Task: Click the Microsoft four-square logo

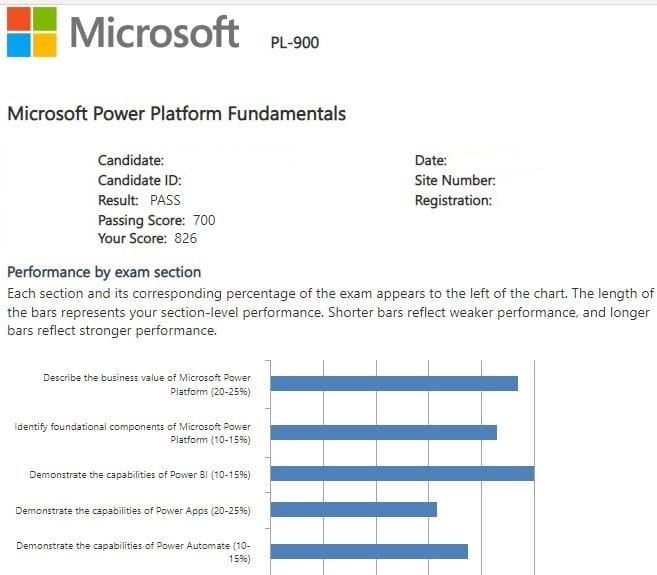Action: (x=30, y=30)
